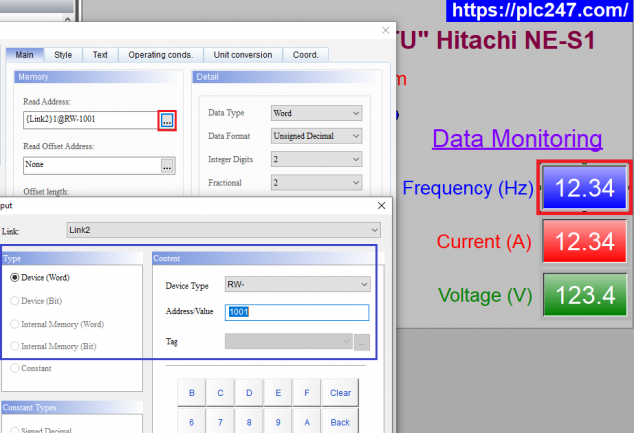Click keypad button B
This screenshot has height=433, width=634.
pos(192,393)
